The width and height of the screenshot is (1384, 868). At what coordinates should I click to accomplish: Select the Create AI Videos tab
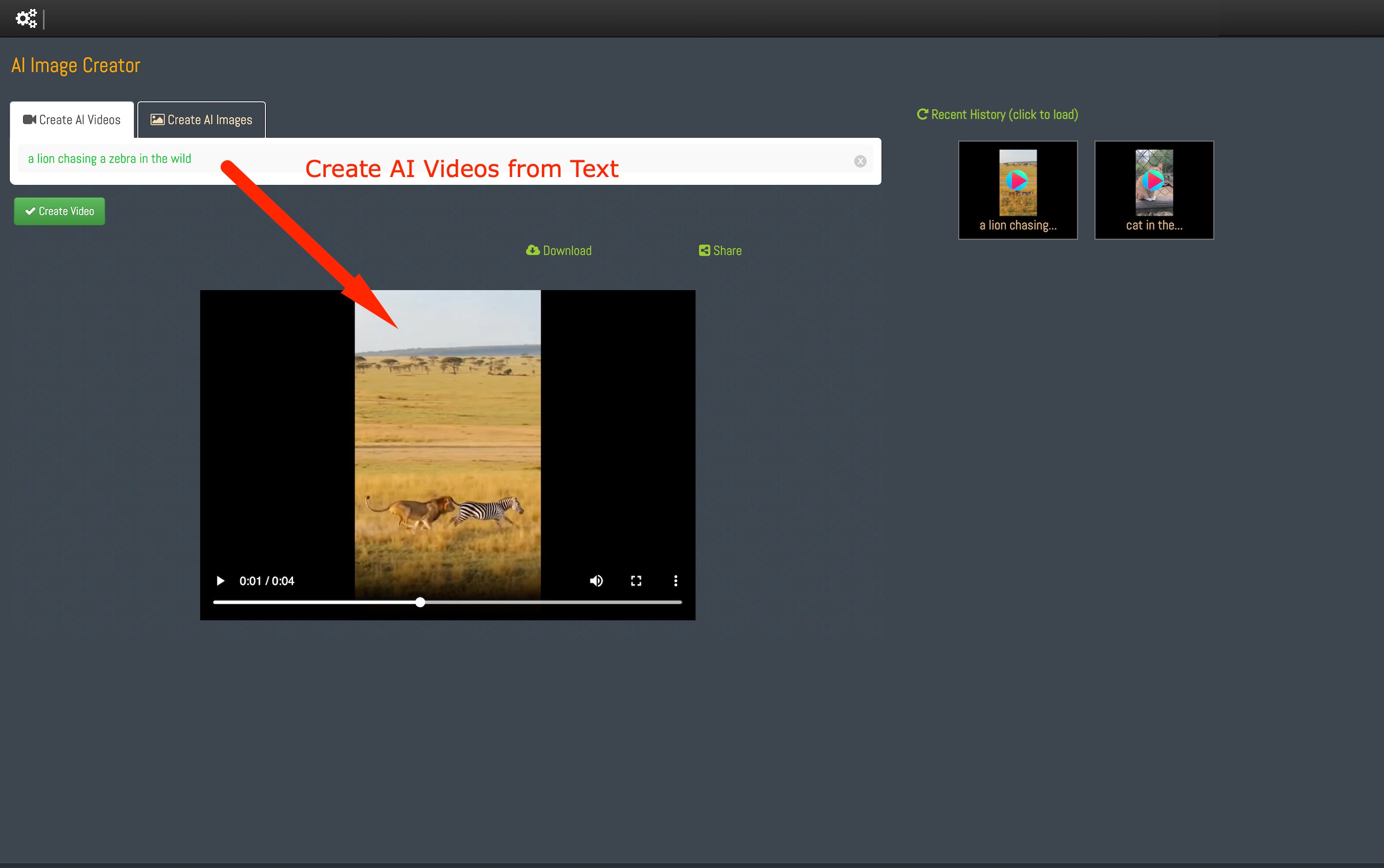tap(72, 120)
